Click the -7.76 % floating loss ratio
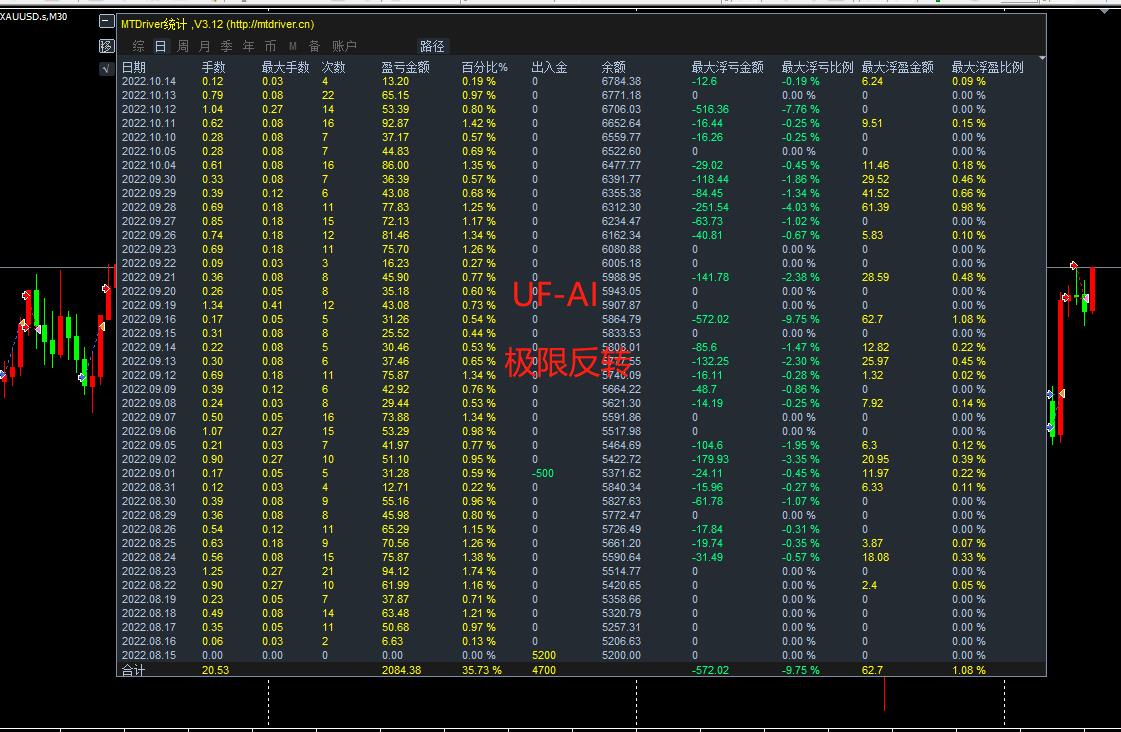 (801, 109)
